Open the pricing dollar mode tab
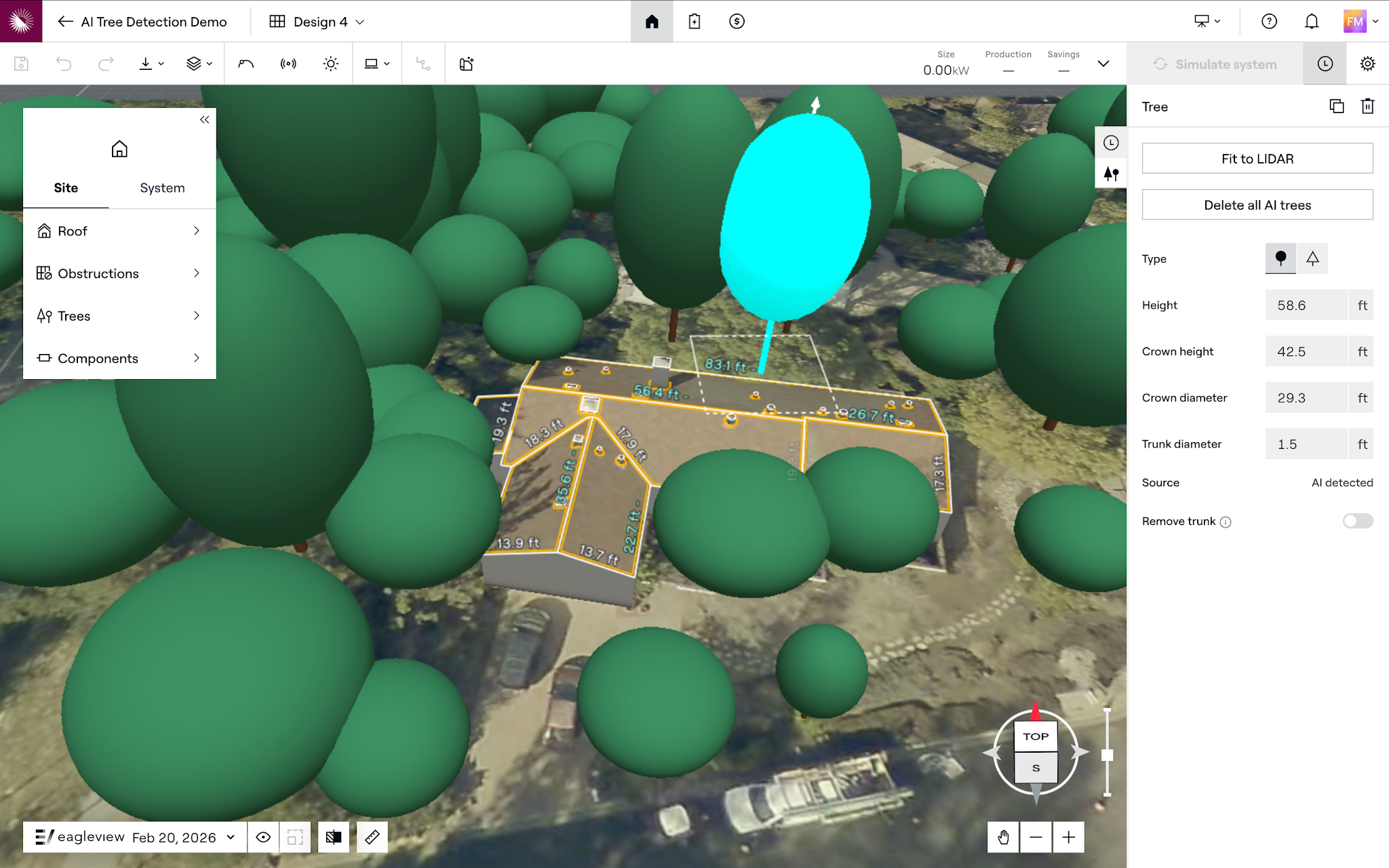1389x868 pixels. click(737, 22)
